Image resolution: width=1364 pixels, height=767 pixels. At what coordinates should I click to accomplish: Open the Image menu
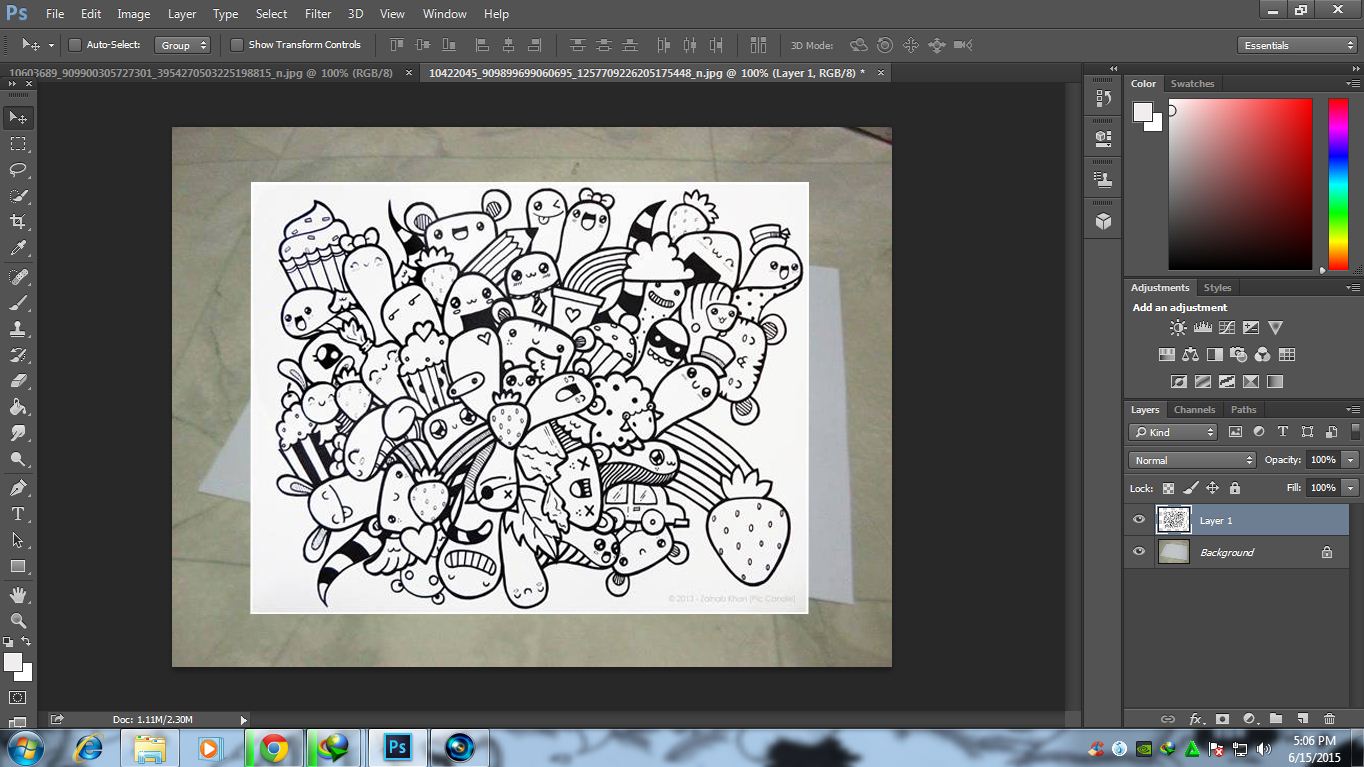coord(133,14)
